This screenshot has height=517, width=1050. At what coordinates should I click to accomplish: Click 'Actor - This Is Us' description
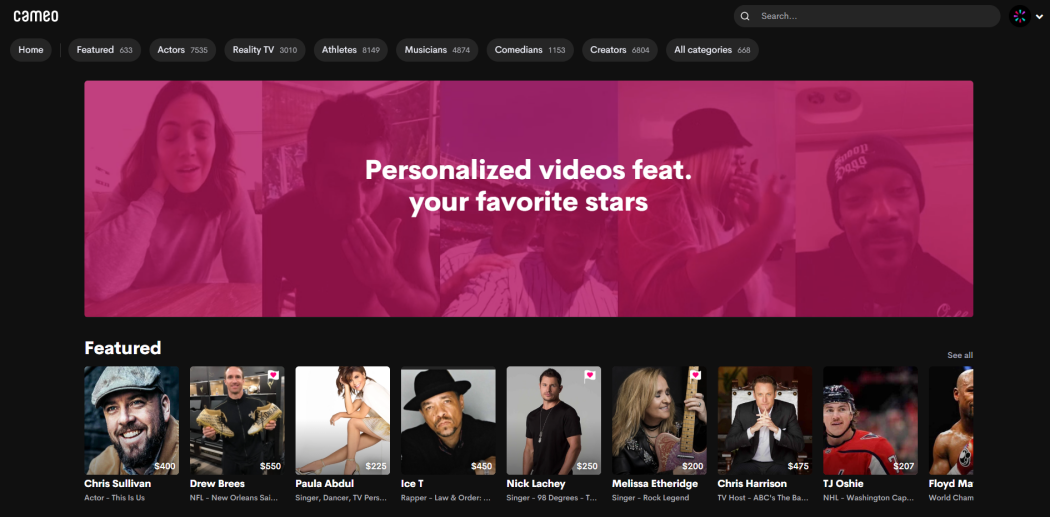(115, 498)
